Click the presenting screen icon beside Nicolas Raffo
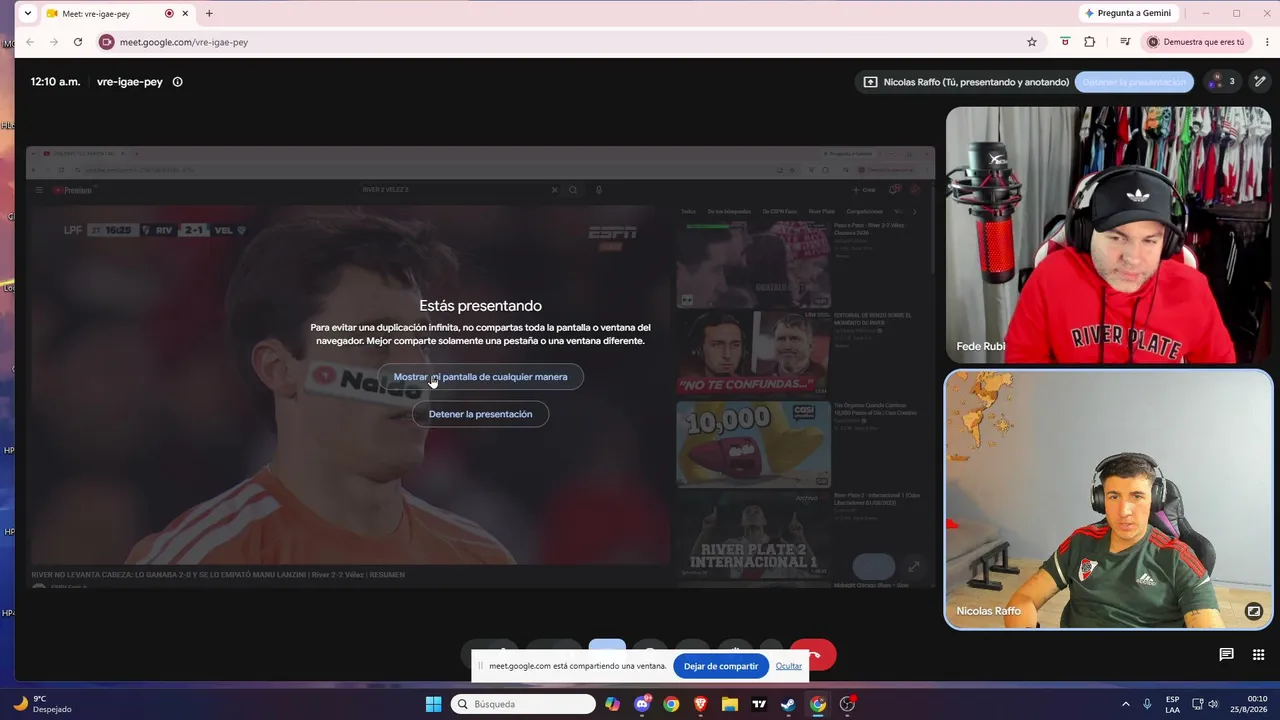 point(870,82)
